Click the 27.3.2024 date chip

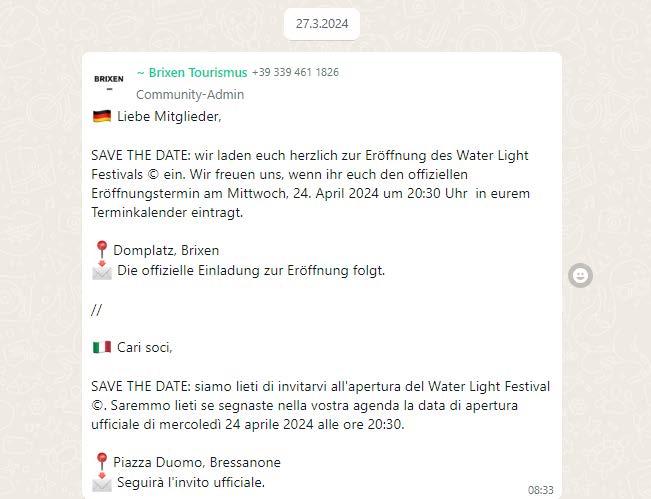322,24
